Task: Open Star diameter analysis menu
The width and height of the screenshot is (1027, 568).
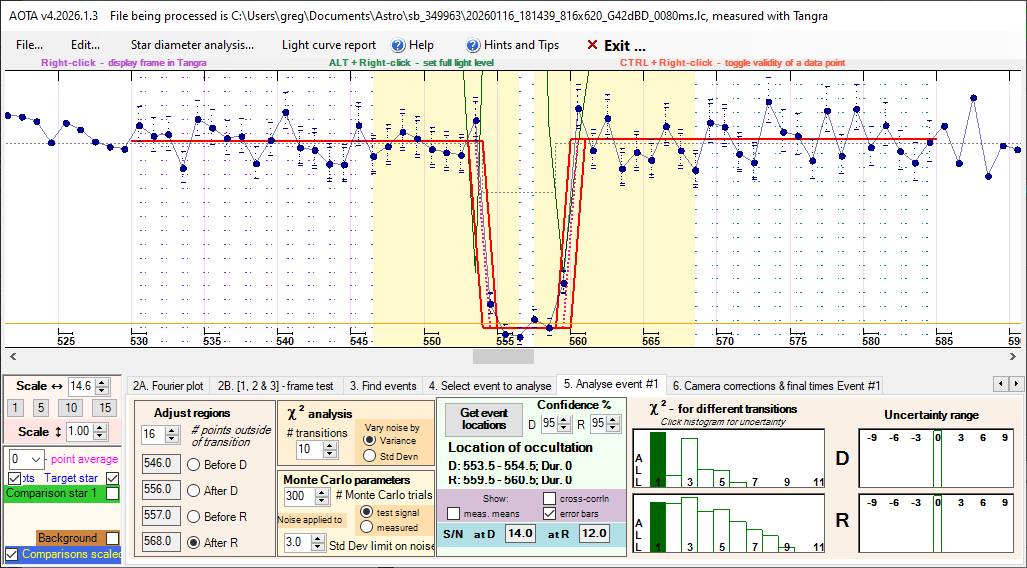Action: pos(192,45)
